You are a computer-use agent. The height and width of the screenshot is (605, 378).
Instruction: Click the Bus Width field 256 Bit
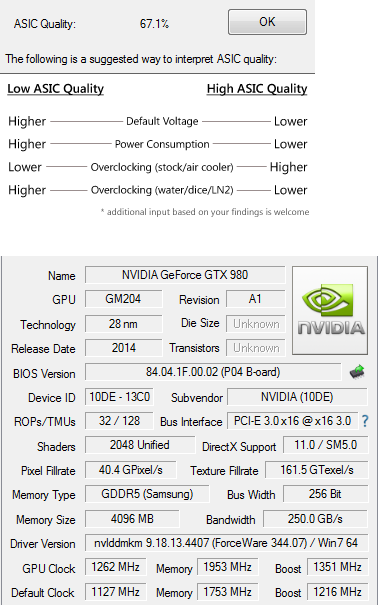coord(326,494)
